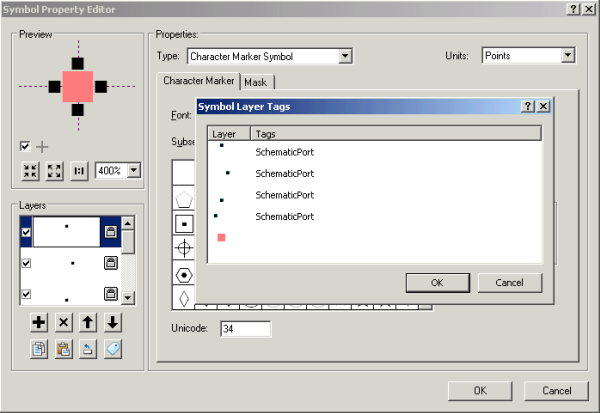The width and height of the screenshot is (600, 413).
Task: Click the second SchematicPort tag entry
Action: click(x=284, y=173)
